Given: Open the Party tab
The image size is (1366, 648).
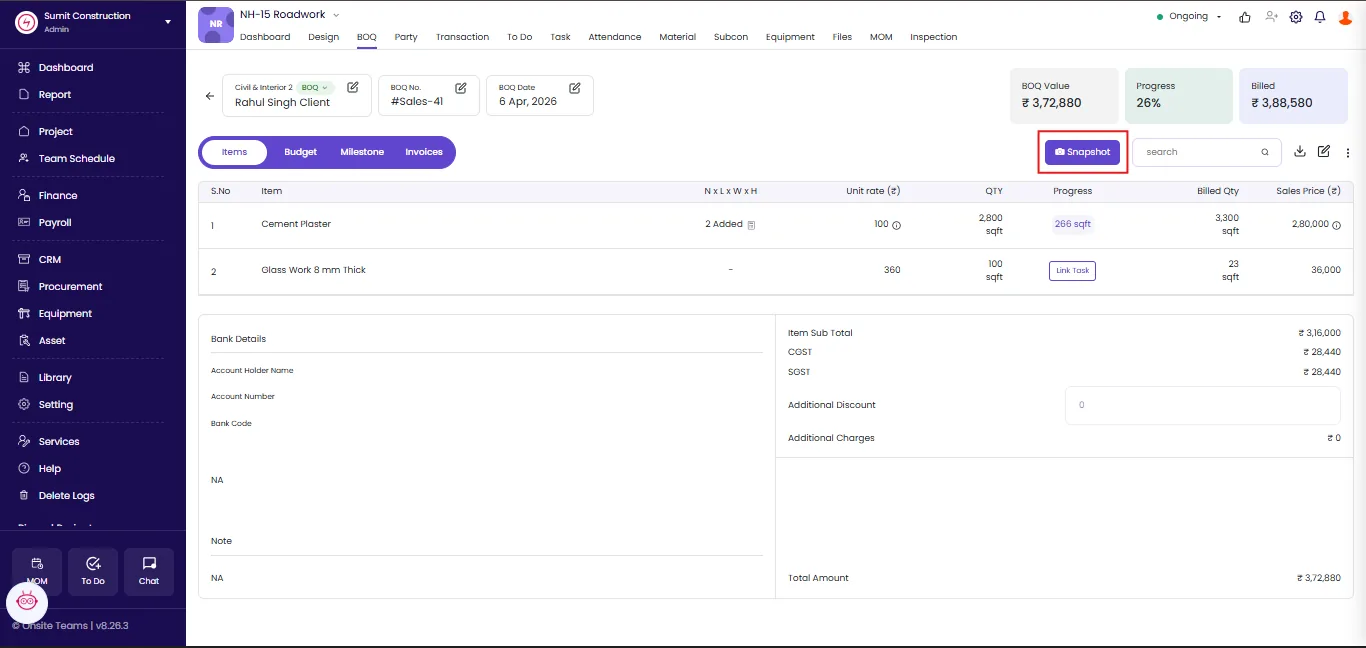Looking at the screenshot, I should [x=406, y=37].
